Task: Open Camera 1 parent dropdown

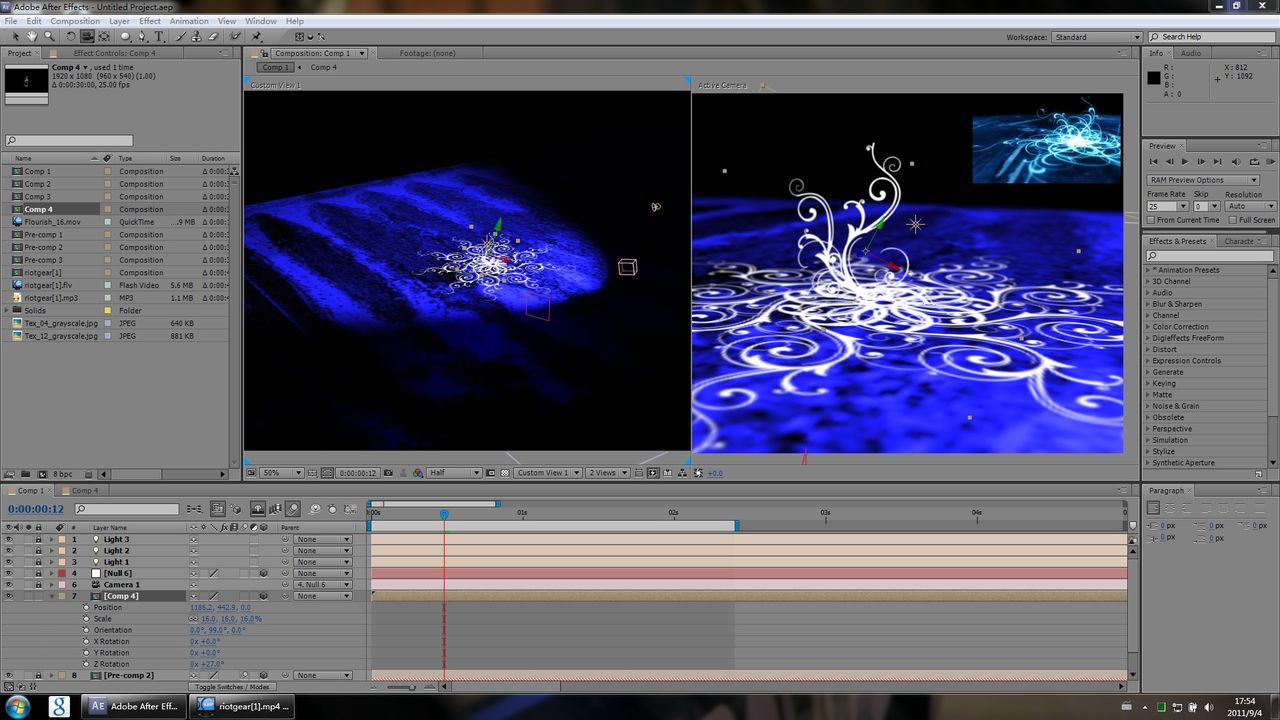Action: coord(322,585)
